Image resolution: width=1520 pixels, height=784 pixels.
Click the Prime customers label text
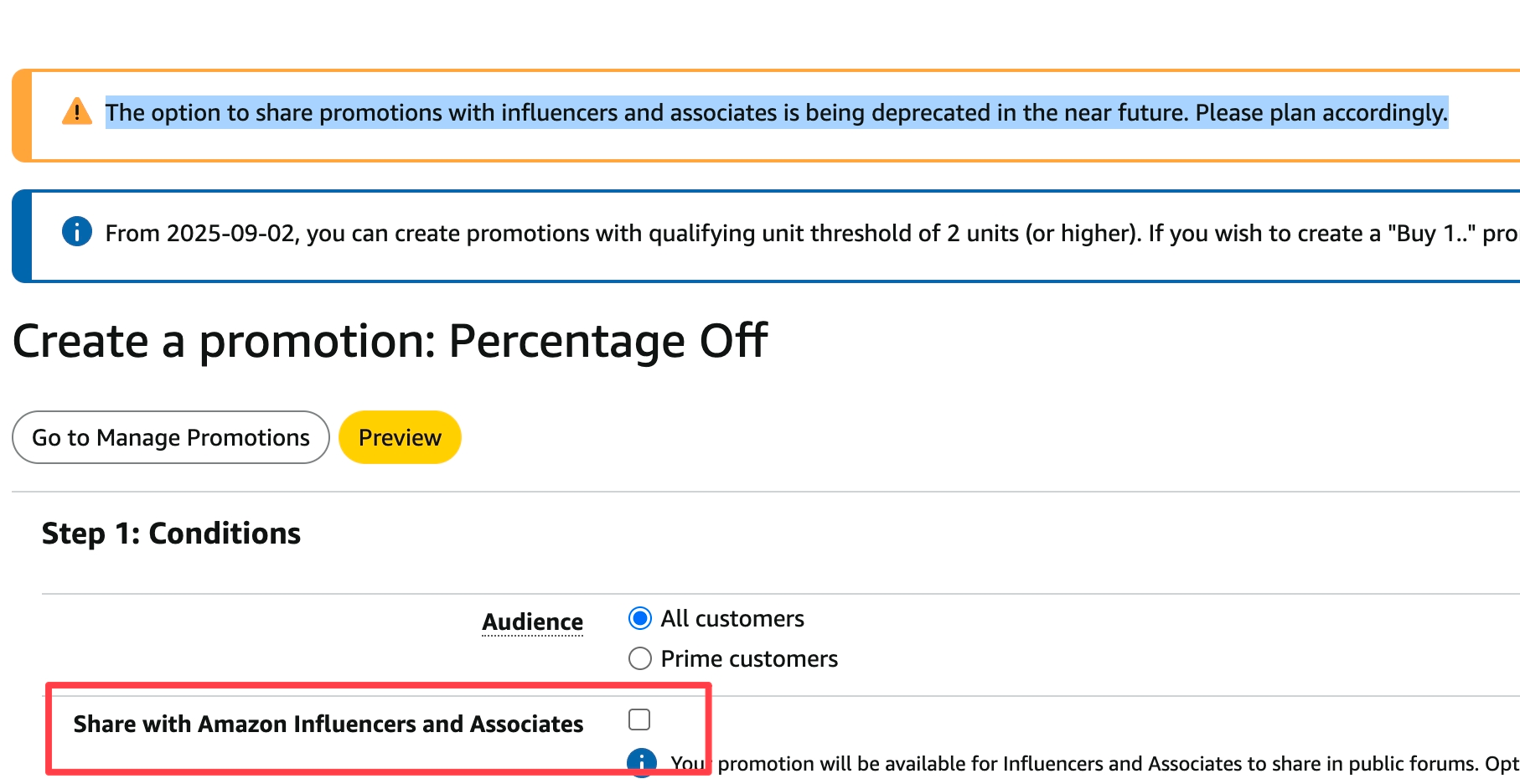[749, 658]
